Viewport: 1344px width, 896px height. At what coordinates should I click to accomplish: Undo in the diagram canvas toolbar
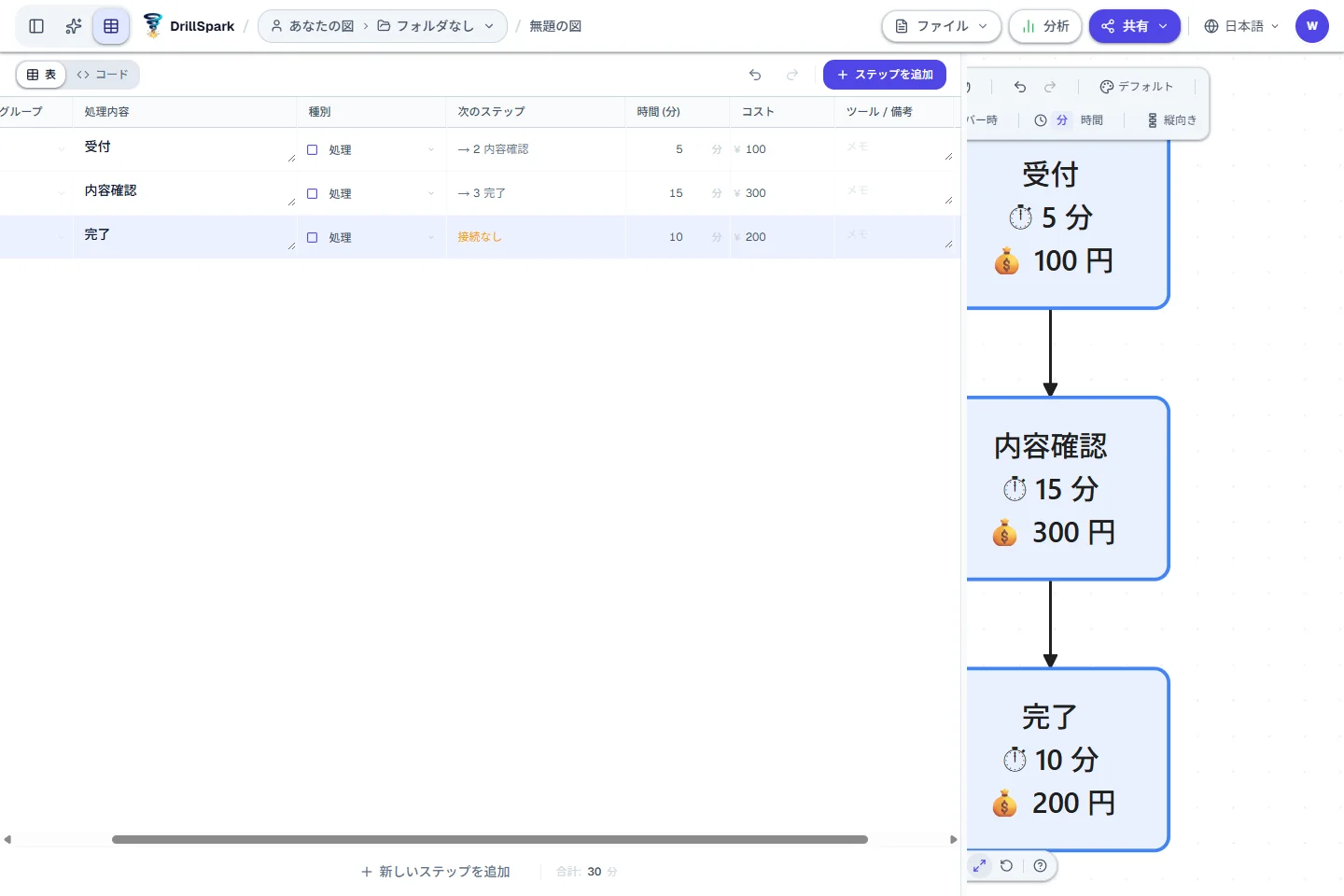coord(1020,87)
